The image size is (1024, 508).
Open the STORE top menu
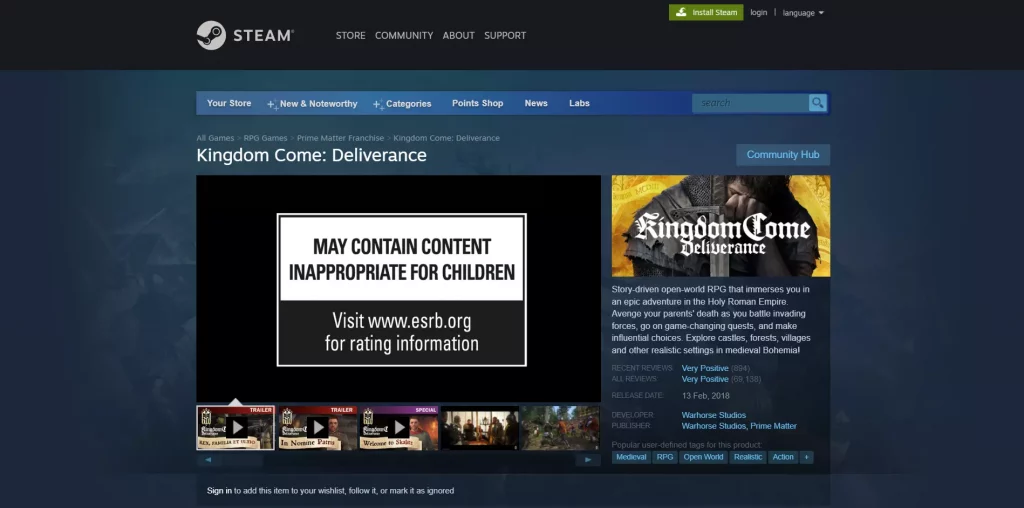351,35
